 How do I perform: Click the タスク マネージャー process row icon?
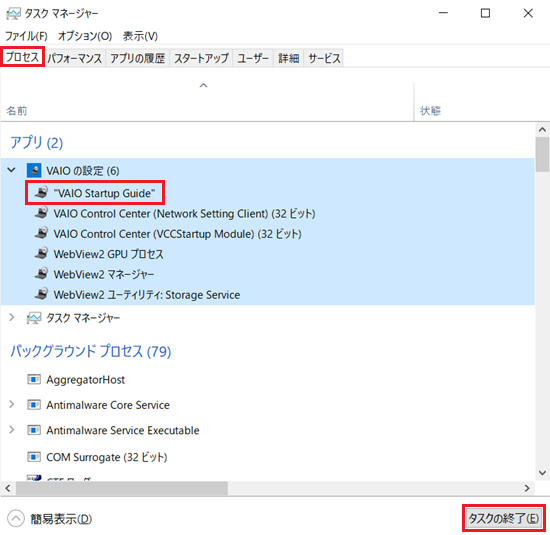[x=34, y=318]
